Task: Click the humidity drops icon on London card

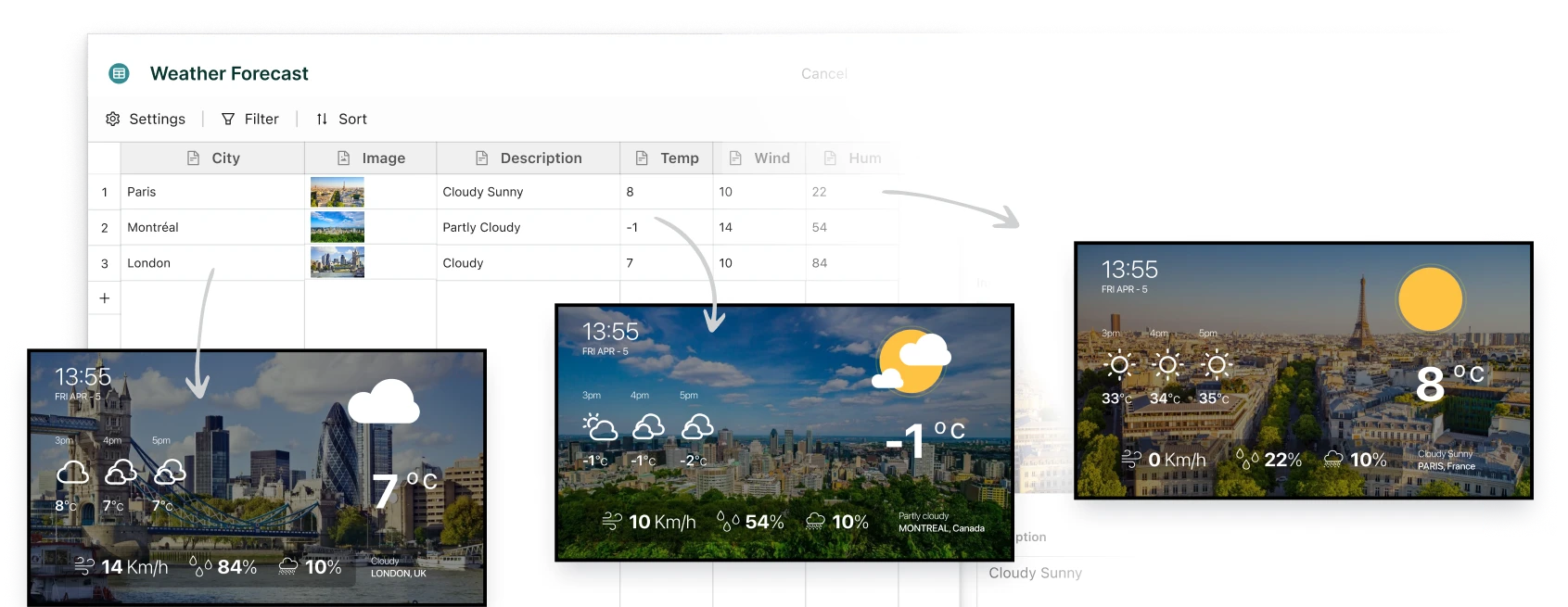Action: pyautogui.click(x=200, y=566)
